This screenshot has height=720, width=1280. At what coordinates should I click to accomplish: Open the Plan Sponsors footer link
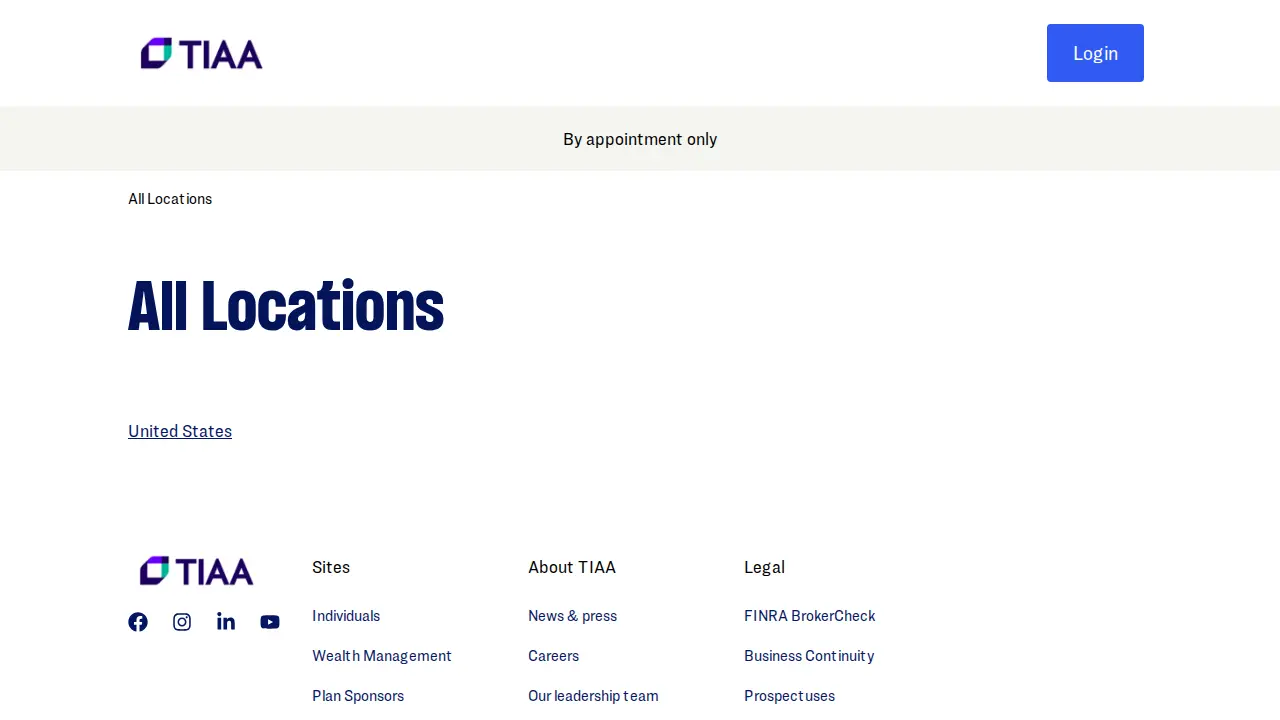coord(358,696)
